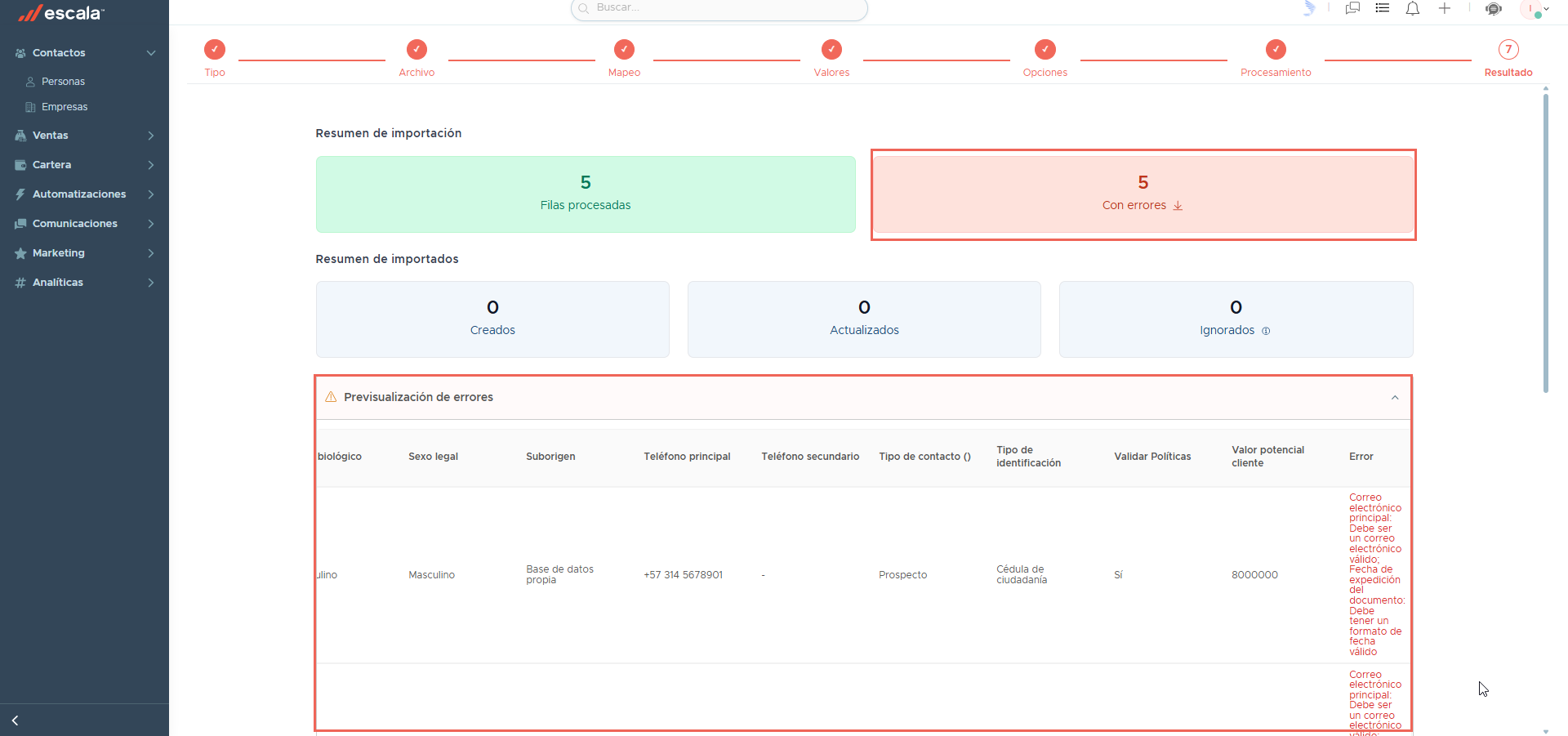
Task: Click step 7 Resultado circle
Action: click(x=1508, y=49)
